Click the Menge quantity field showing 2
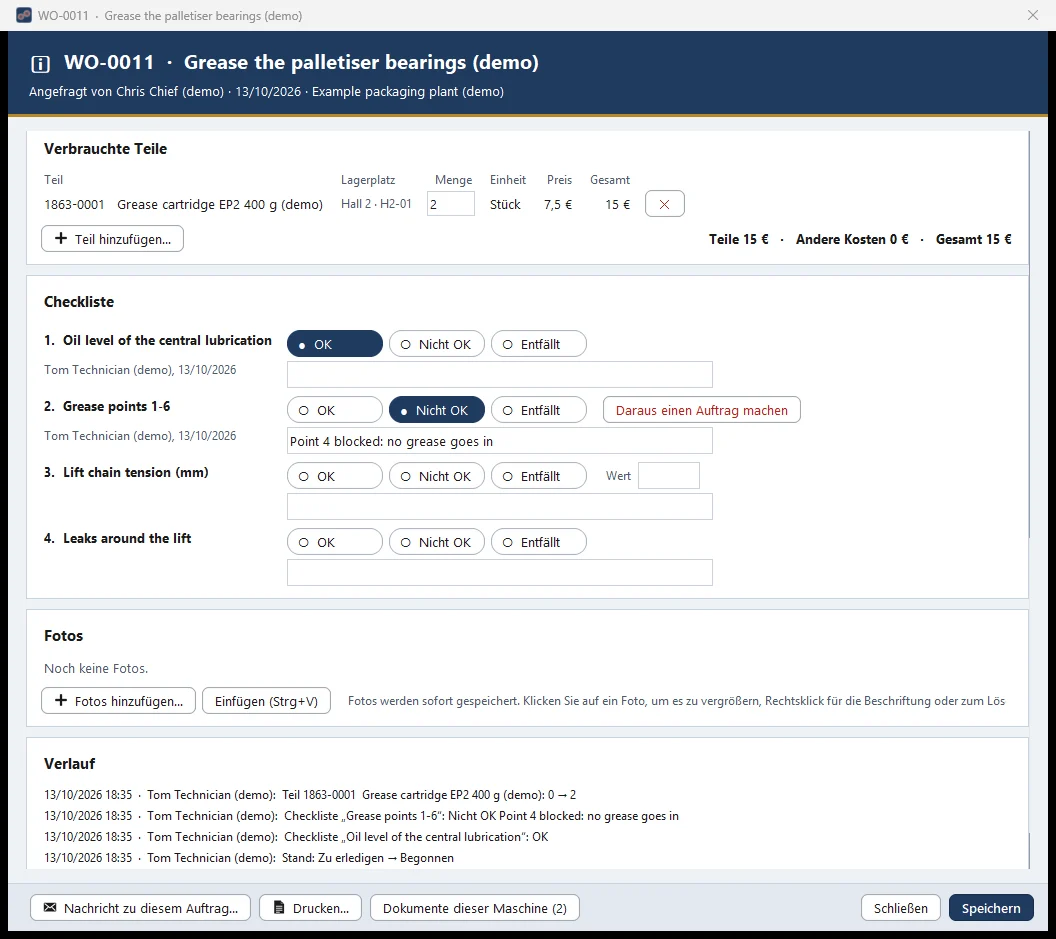This screenshot has width=1056, height=939. [x=451, y=203]
